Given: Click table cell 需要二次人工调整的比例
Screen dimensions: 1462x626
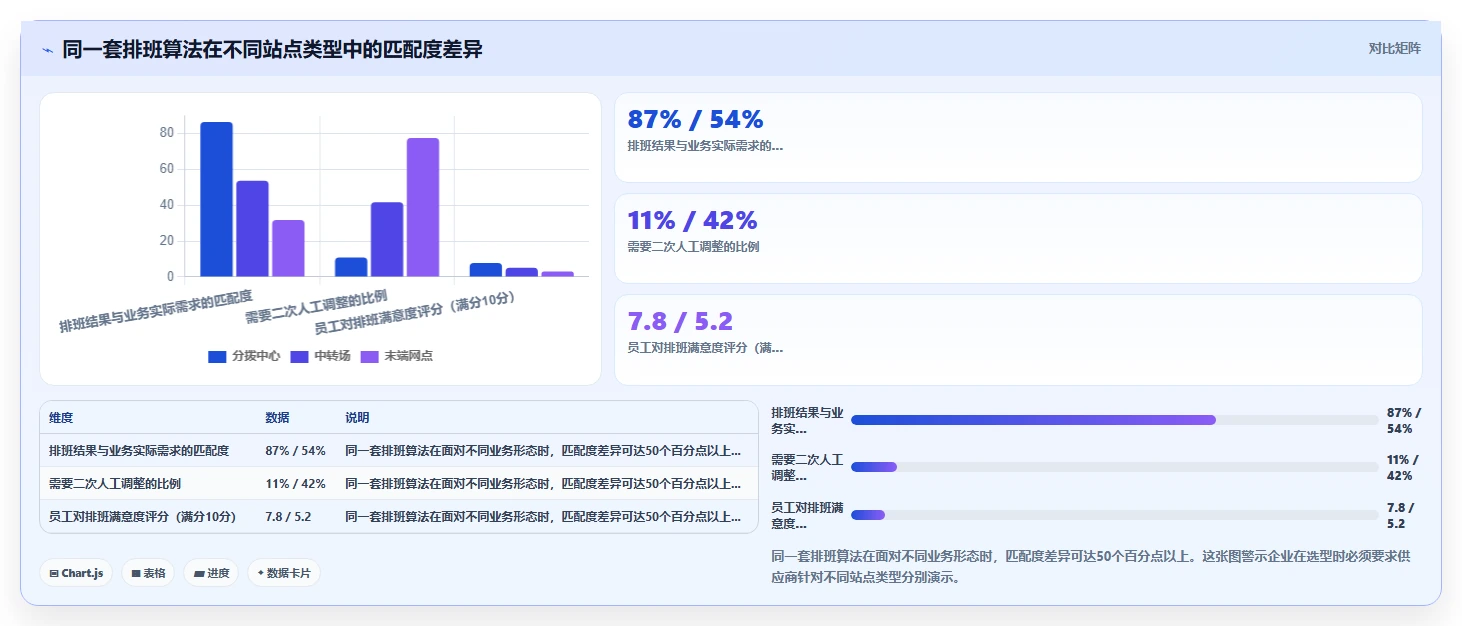Looking at the screenshot, I should coord(115,484).
